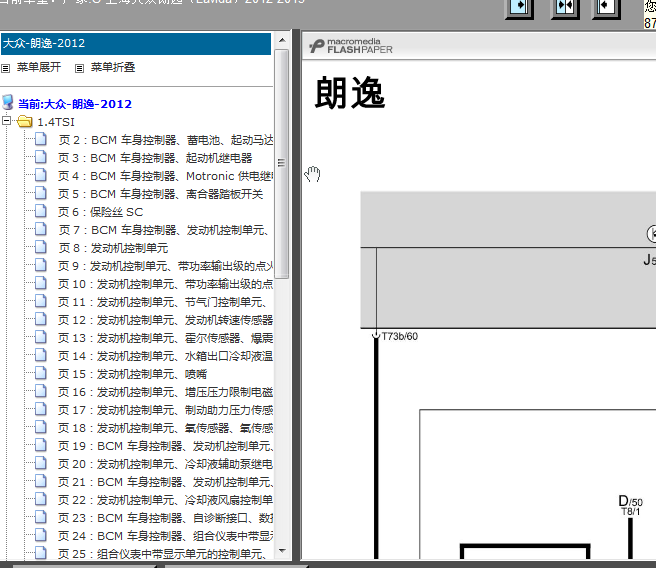Open 页 15 发动机控制单元、喷嘴 page
Screen dimensions: 656x568
pos(133,374)
